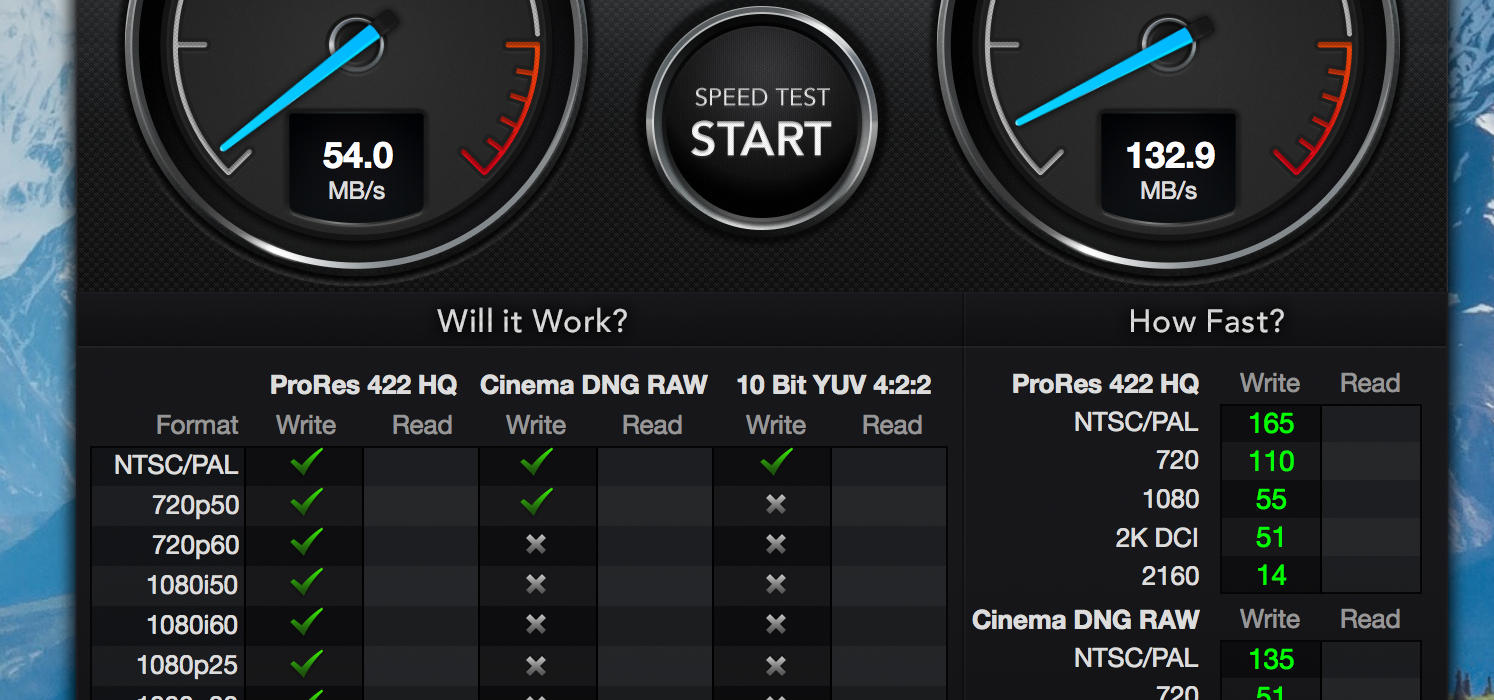Screen dimensions: 1494x700
Task: Click Cinema DNG RAW write cross for 1080i60
Action: [536, 624]
